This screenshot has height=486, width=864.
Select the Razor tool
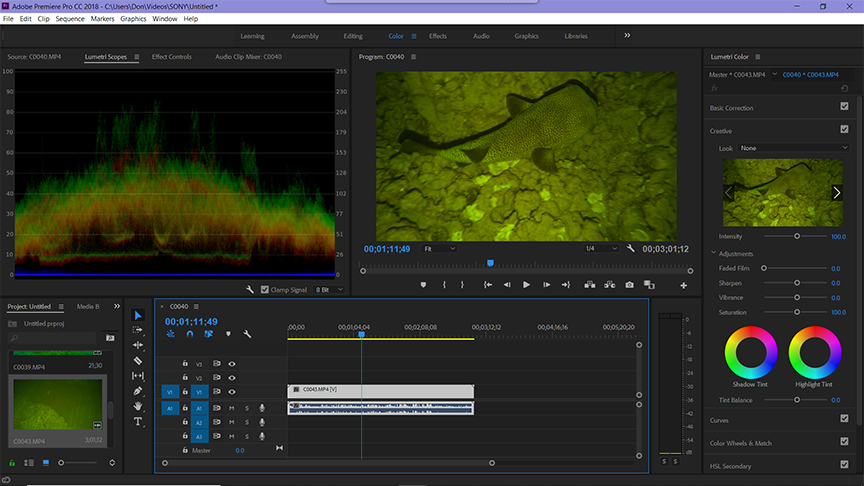pos(138,361)
